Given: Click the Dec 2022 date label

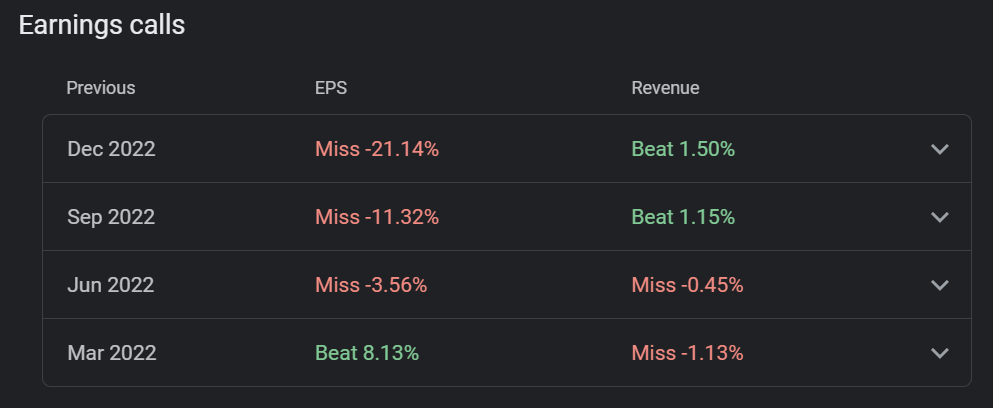Looking at the screenshot, I should tap(111, 149).
